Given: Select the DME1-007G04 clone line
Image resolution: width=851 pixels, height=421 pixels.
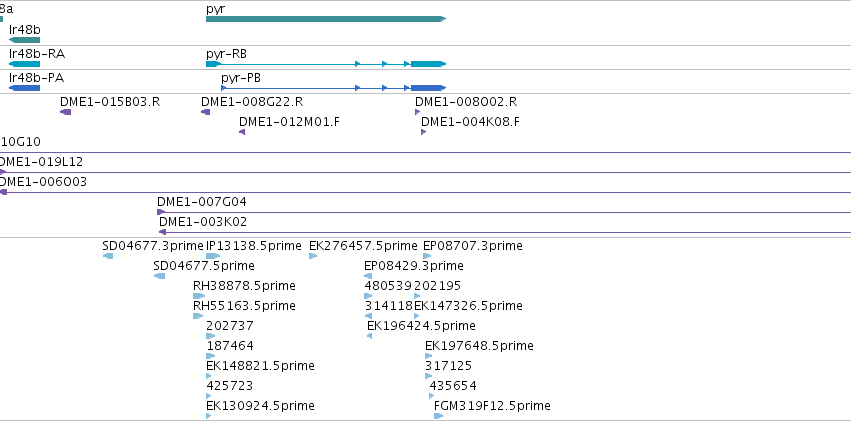Looking at the screenshot, I should coord(504,212).
